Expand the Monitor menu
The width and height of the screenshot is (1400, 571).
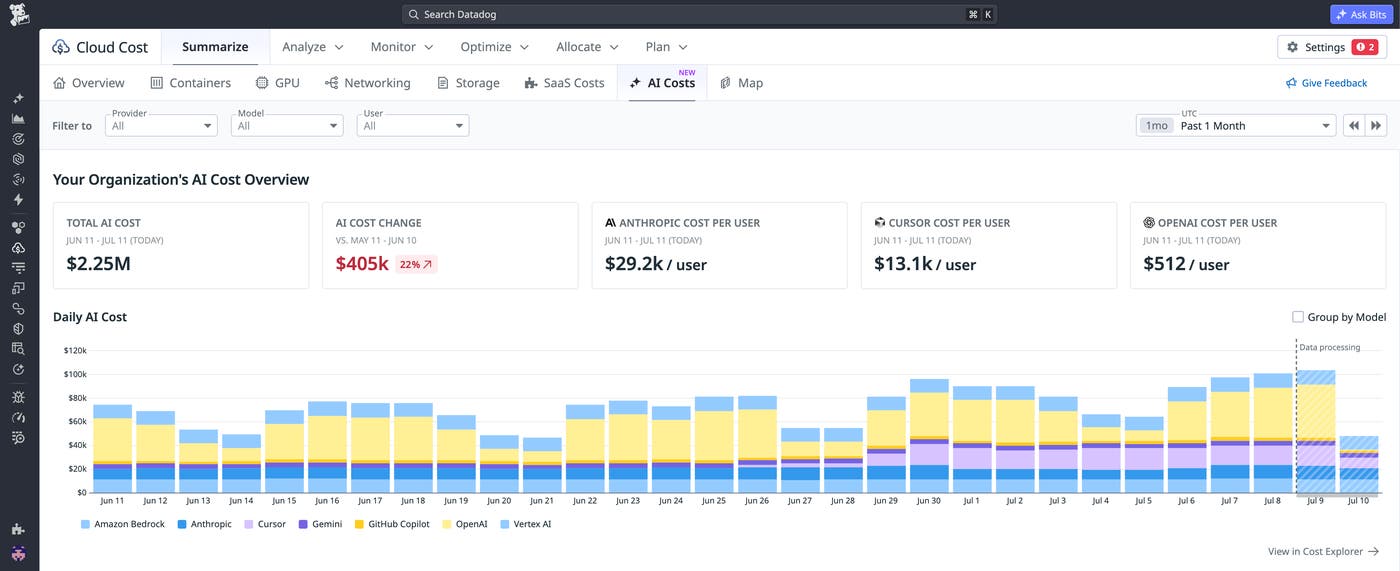pos(402,47)
